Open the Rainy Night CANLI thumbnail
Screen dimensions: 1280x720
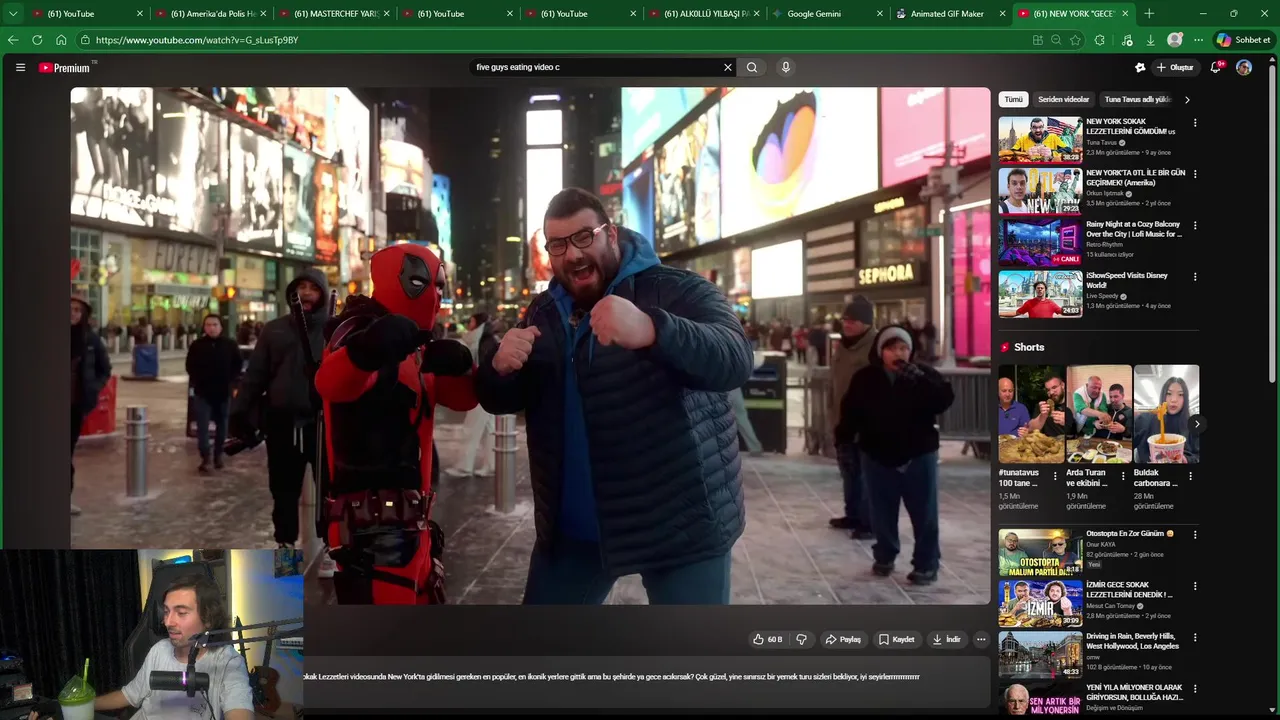click(1040, 243)
